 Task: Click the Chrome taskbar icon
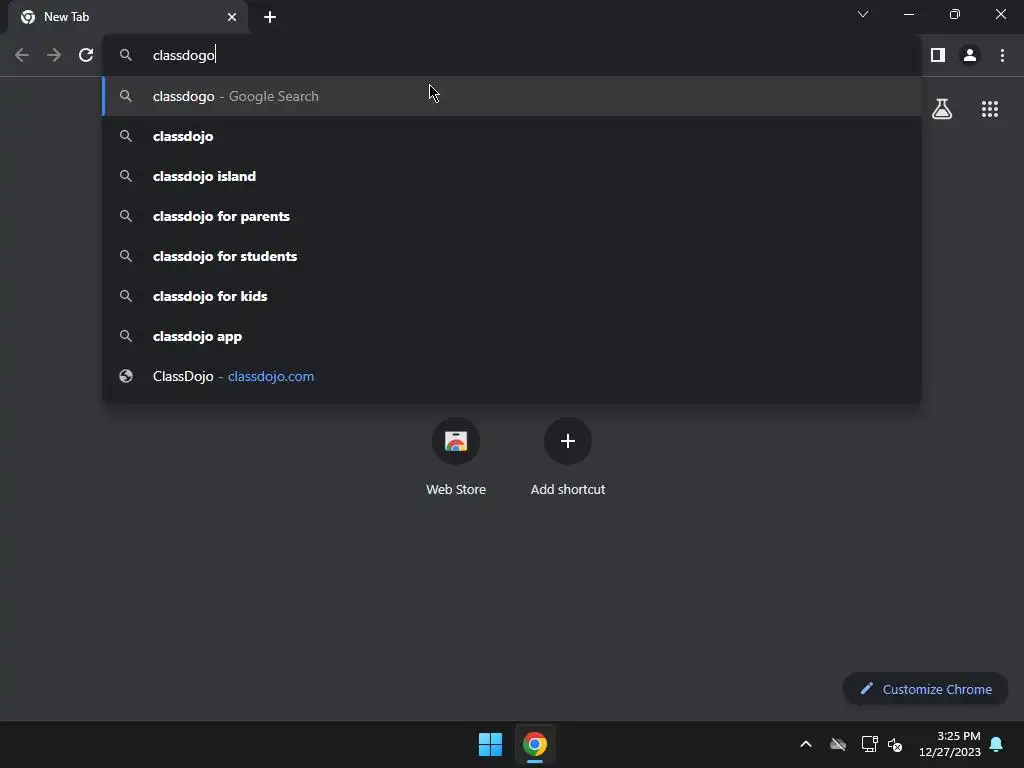534,744
